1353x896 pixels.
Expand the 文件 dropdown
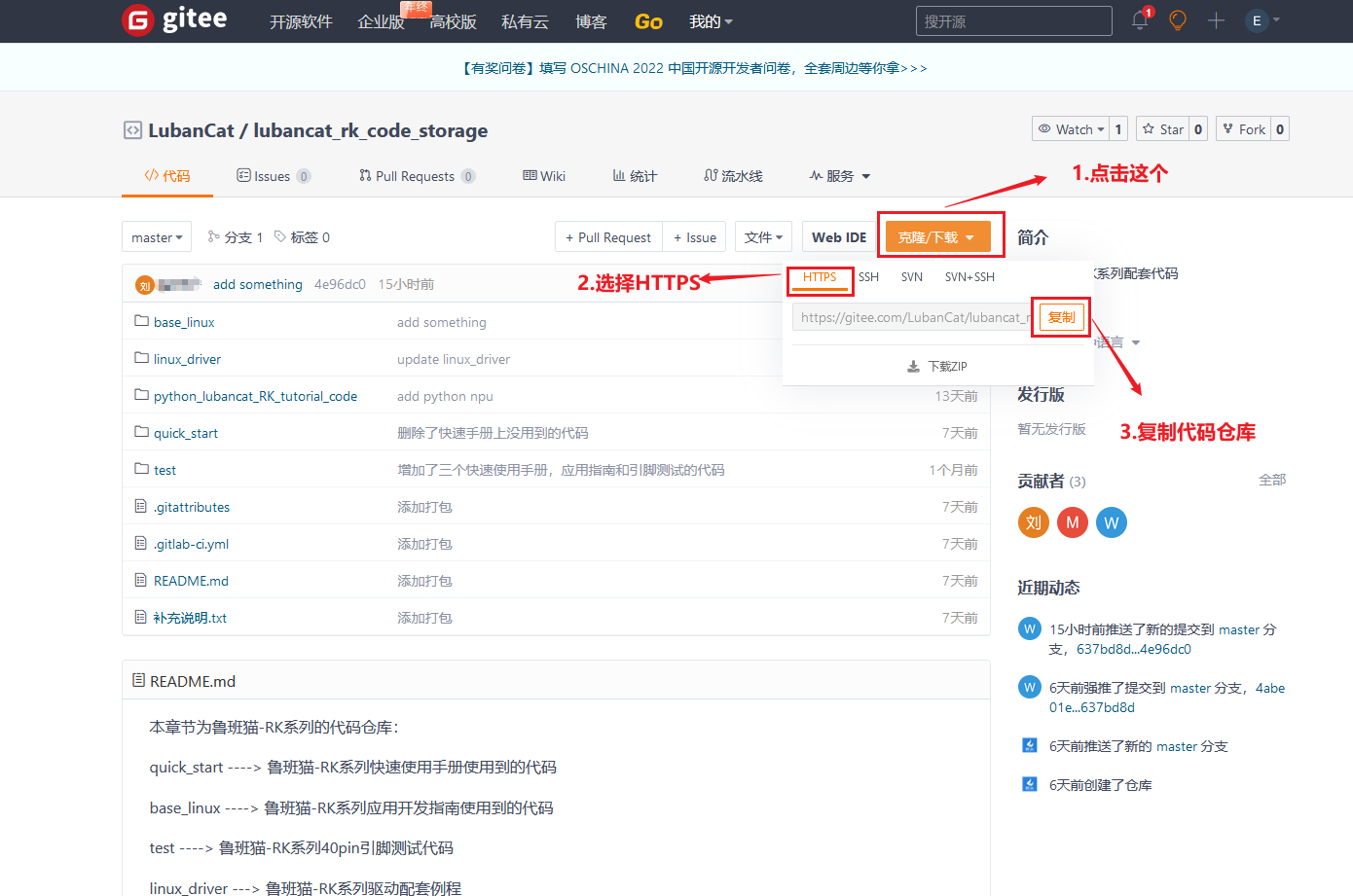coord(763,237)
